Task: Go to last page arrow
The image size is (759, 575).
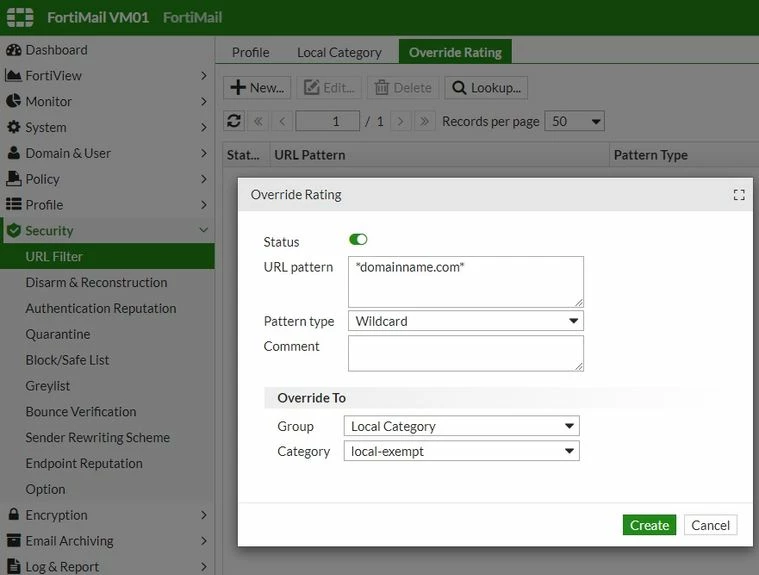Action: (x=424, y=121)
